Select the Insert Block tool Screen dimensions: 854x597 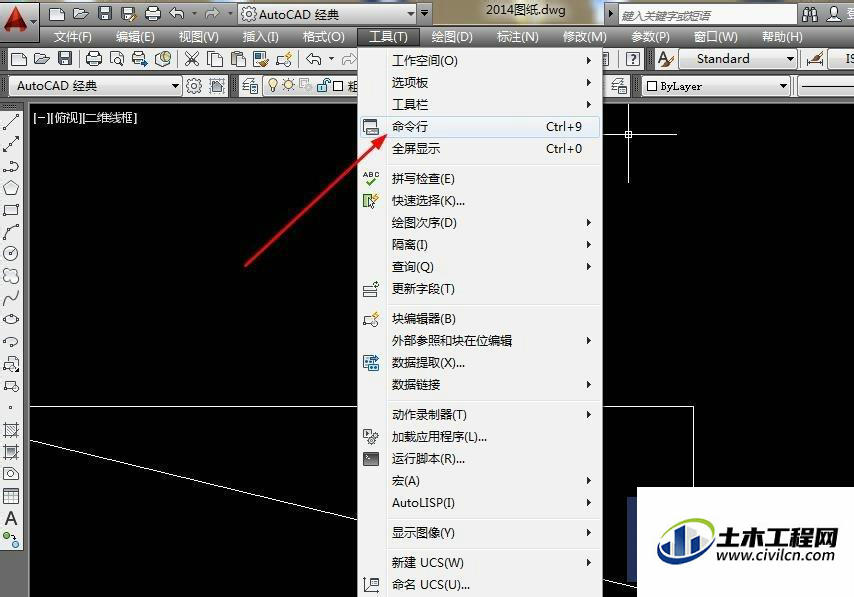click(11, 364)
